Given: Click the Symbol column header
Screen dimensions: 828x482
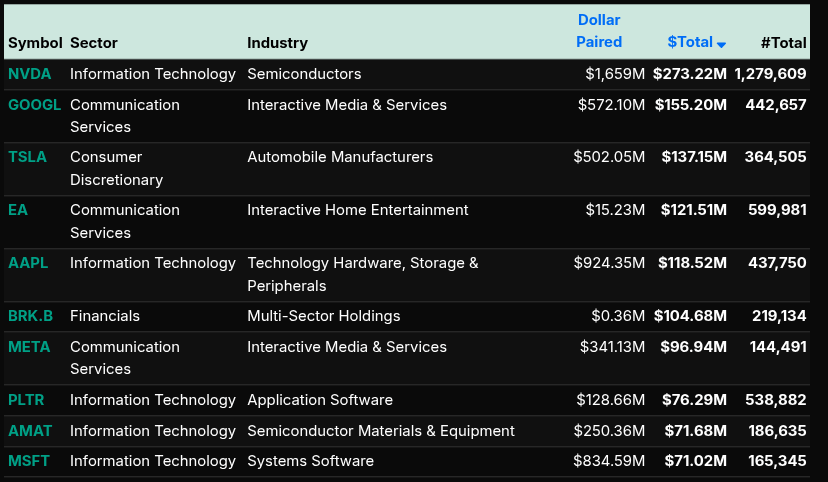Looking at the screenshot, I should pyautogui.click(x=35, y=43).
